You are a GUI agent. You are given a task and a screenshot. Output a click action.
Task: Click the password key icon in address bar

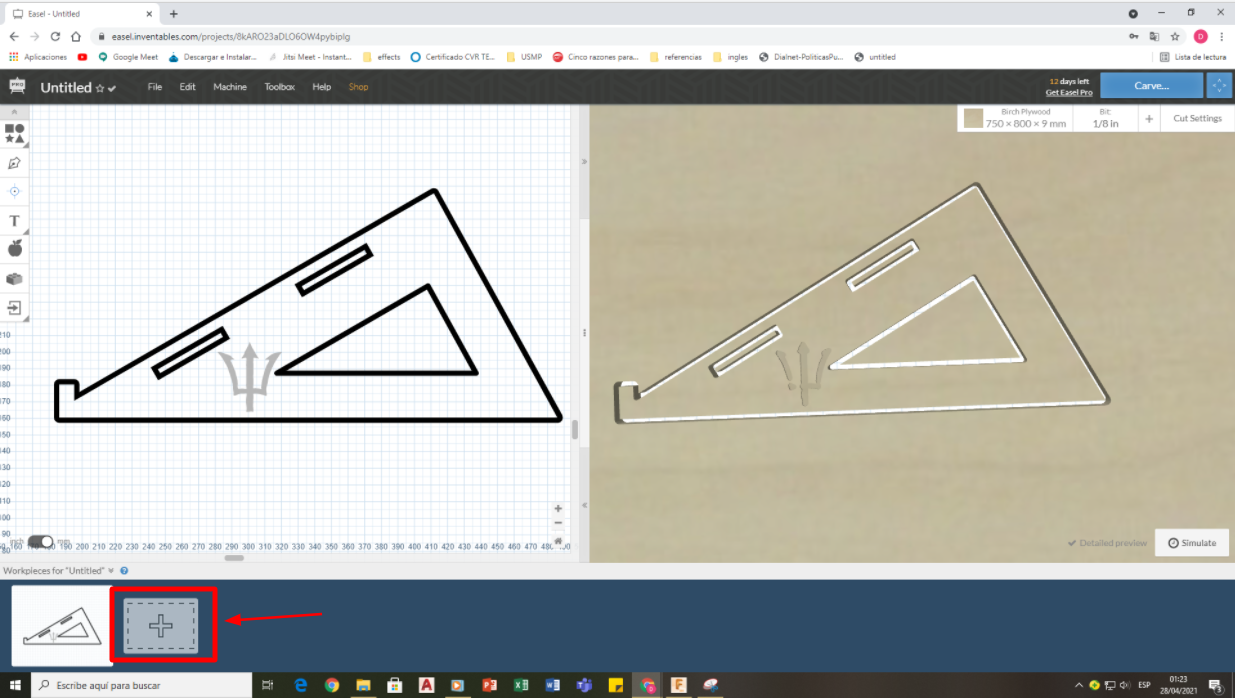click(x=1133, y=36)
